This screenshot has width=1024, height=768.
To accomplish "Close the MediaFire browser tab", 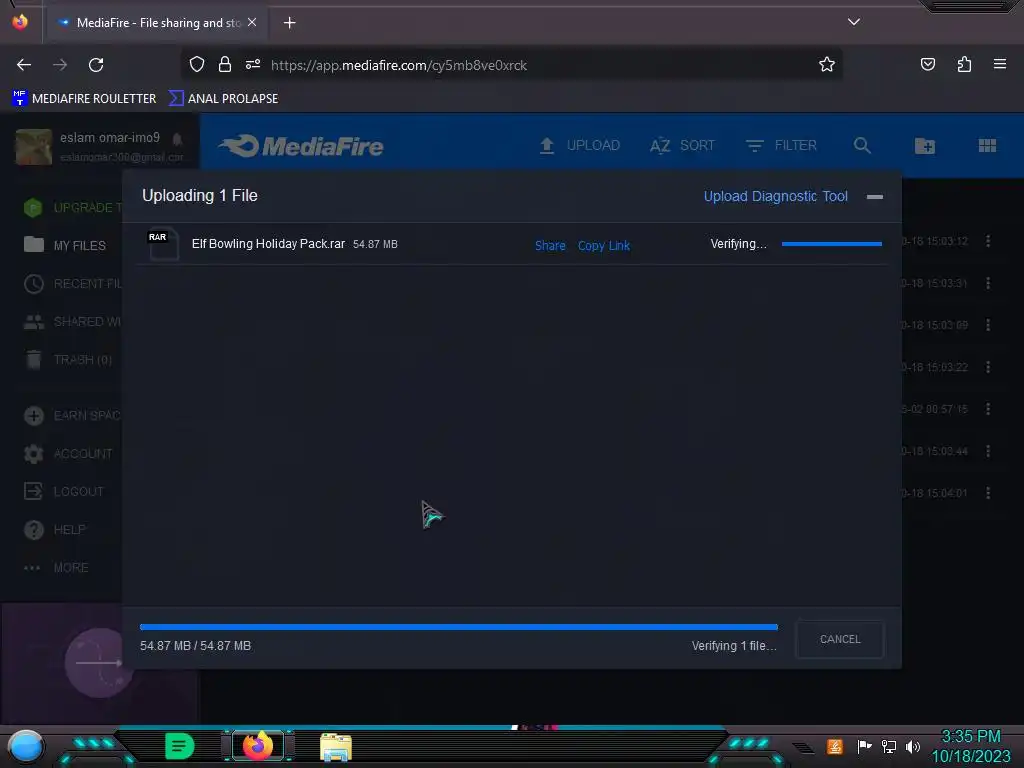I will 251,22.
